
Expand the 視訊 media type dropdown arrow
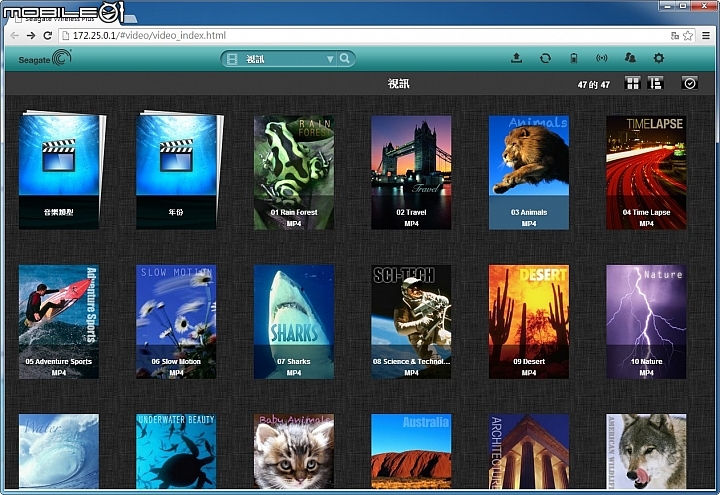coord(330,59)
